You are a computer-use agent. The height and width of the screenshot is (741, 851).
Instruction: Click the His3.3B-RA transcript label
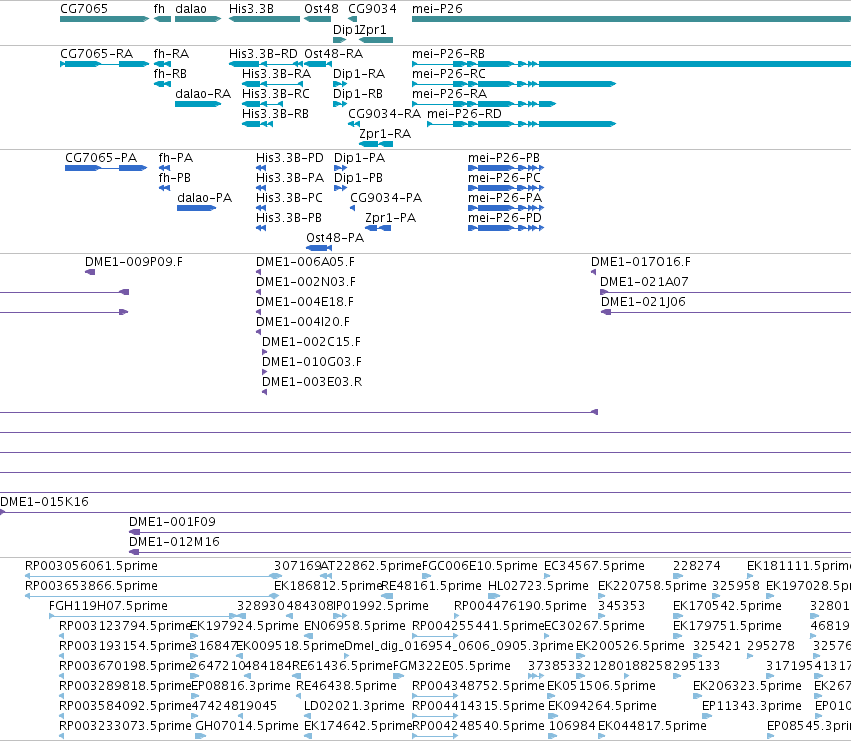pyautogui.click(x=276, y=74)
